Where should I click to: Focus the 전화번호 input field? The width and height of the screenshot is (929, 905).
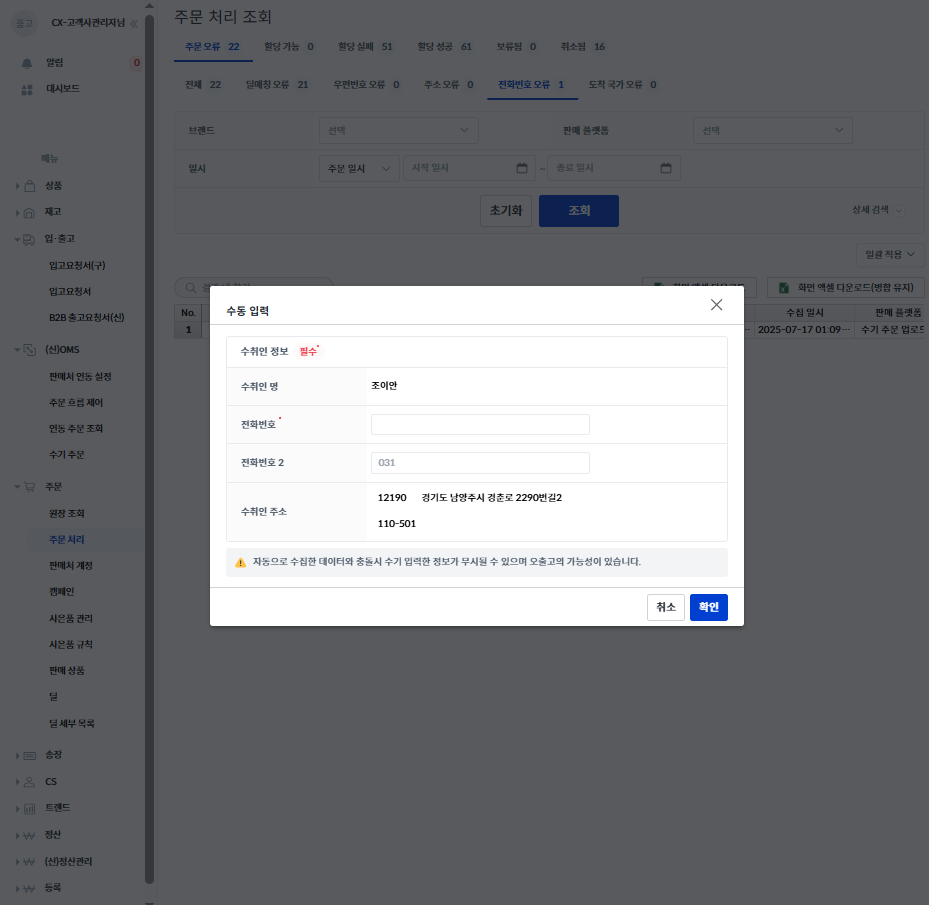(x=480, y=425)
